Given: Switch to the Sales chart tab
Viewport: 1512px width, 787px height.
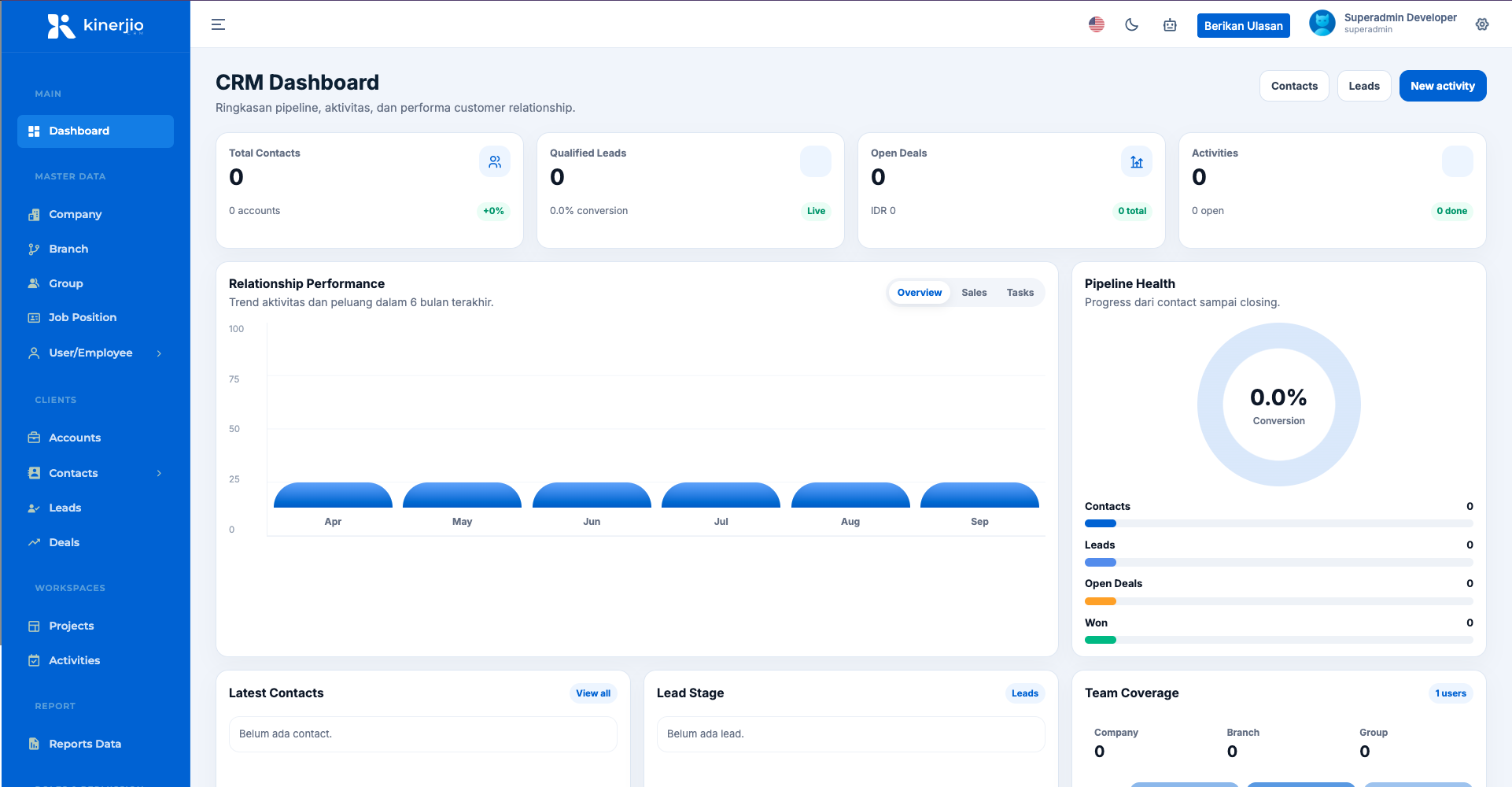Looking at the screenshot, I should 974,293.
